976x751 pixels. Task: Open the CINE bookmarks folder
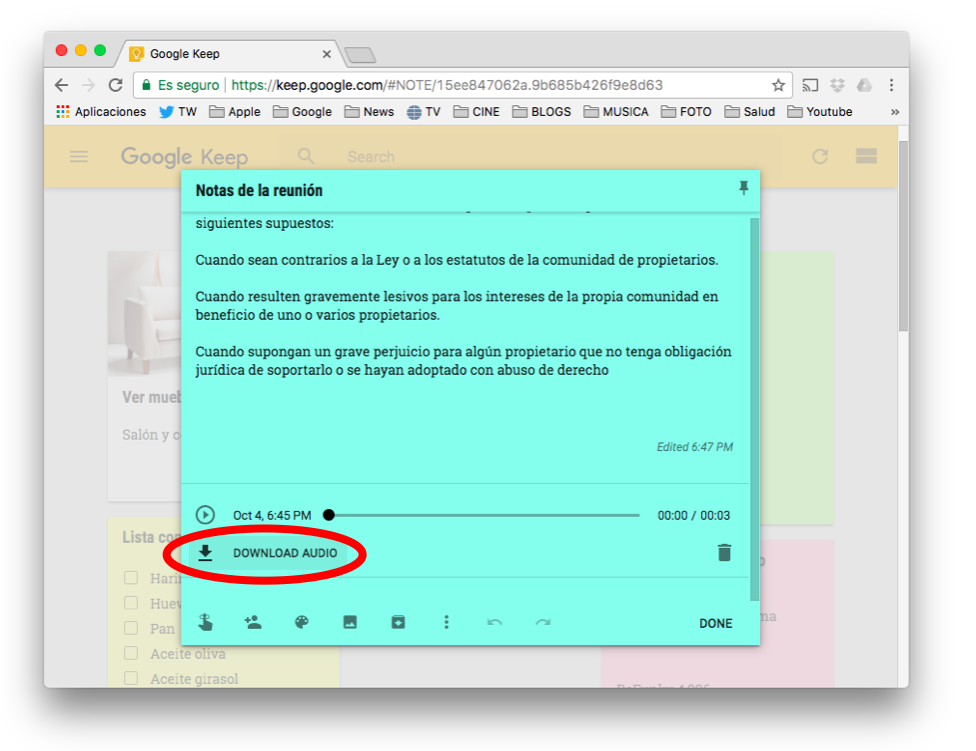pos(476,112)
